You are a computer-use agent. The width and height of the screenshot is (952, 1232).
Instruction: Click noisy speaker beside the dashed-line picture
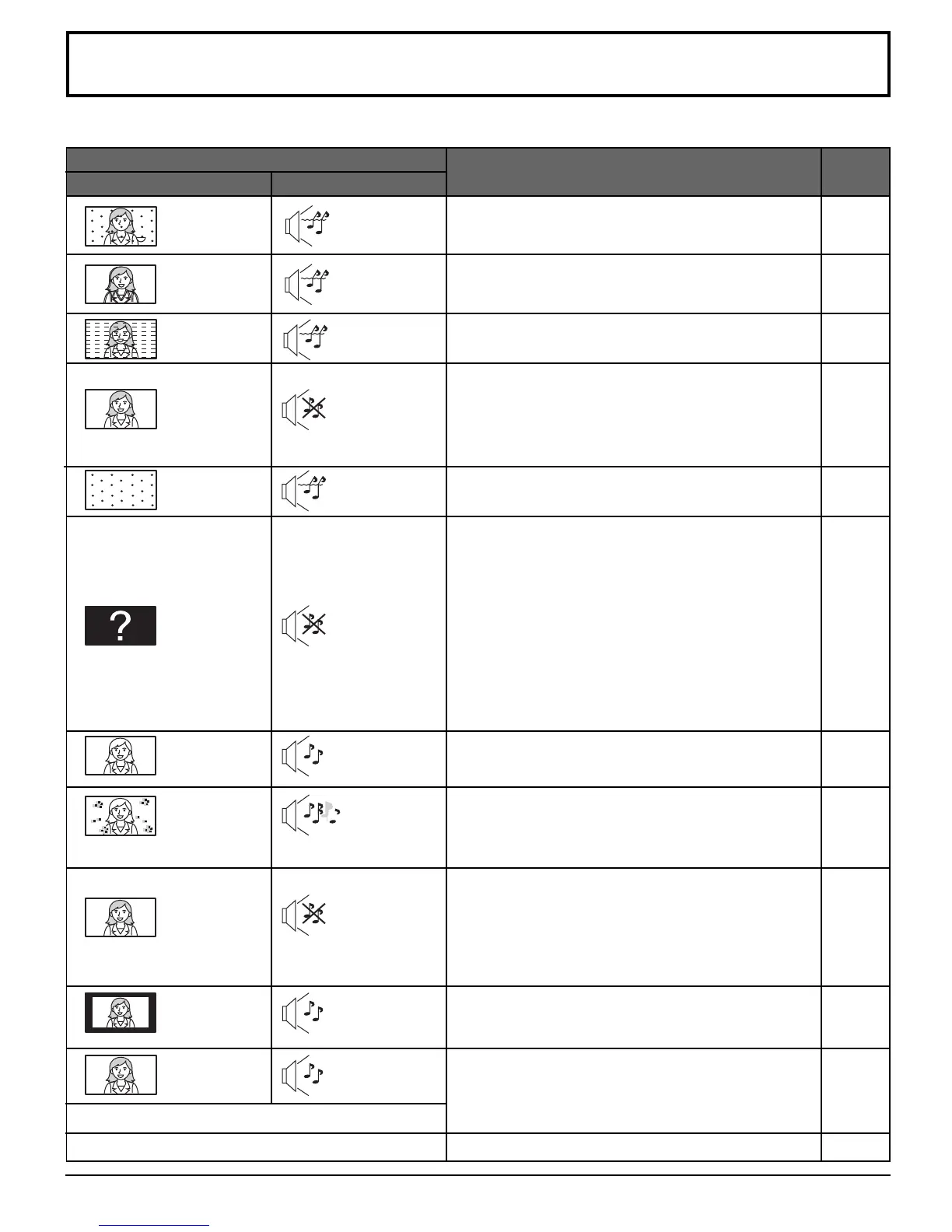[x=304, y=340]
